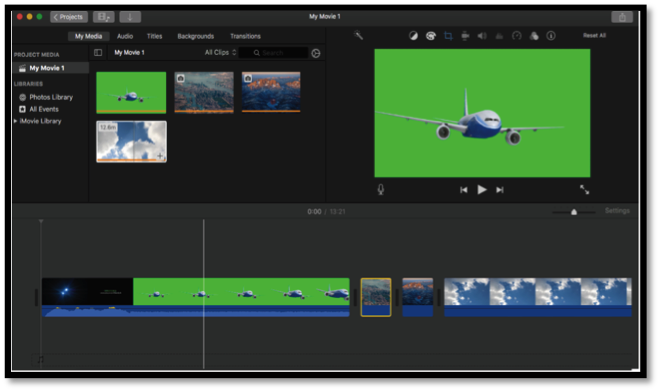The height and width of the screenshot is (391, 660).
Task: Click the viewer airplane preview
Action: point(482,113)
